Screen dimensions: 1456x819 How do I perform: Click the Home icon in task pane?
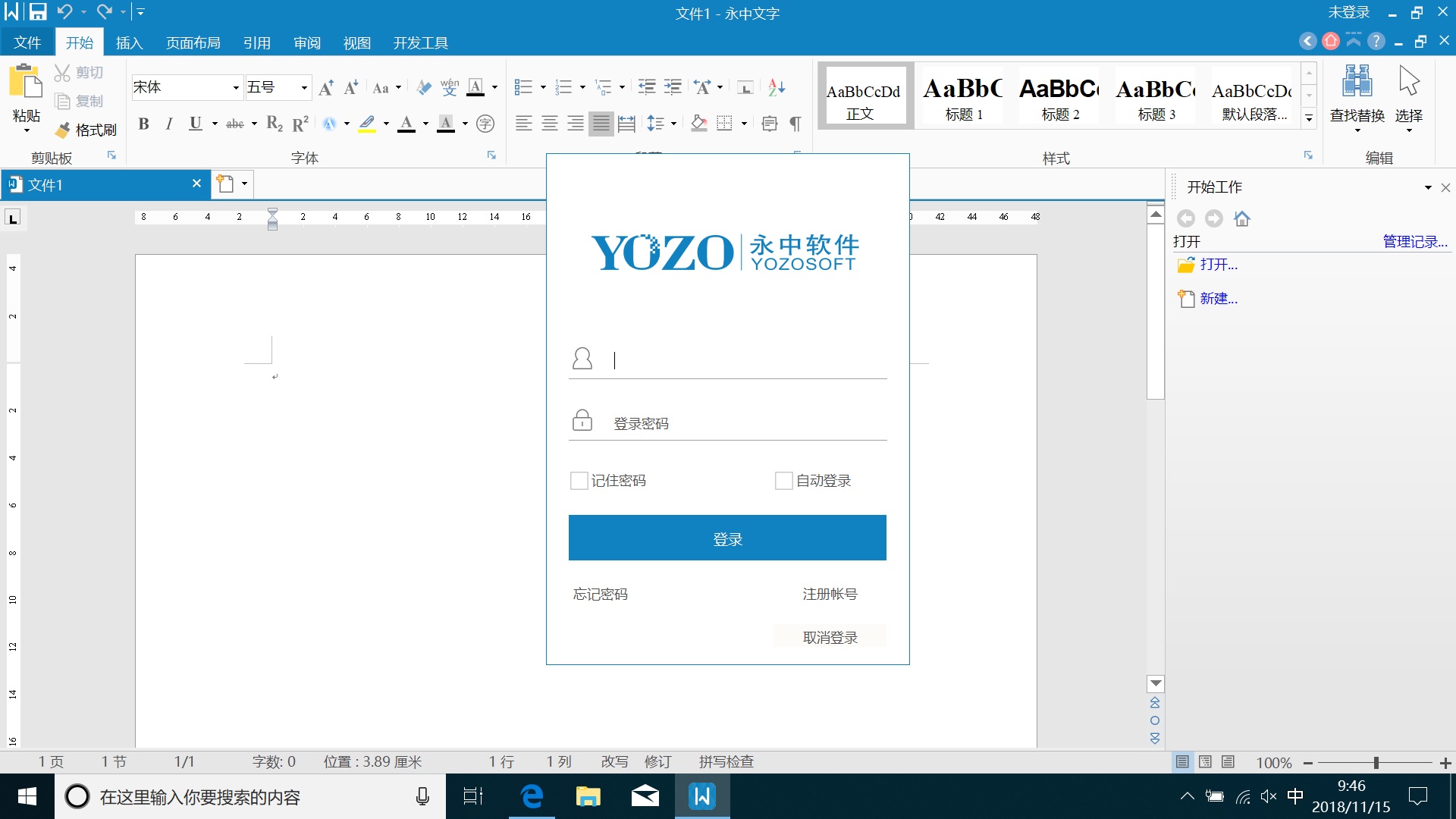point(1242,218)
